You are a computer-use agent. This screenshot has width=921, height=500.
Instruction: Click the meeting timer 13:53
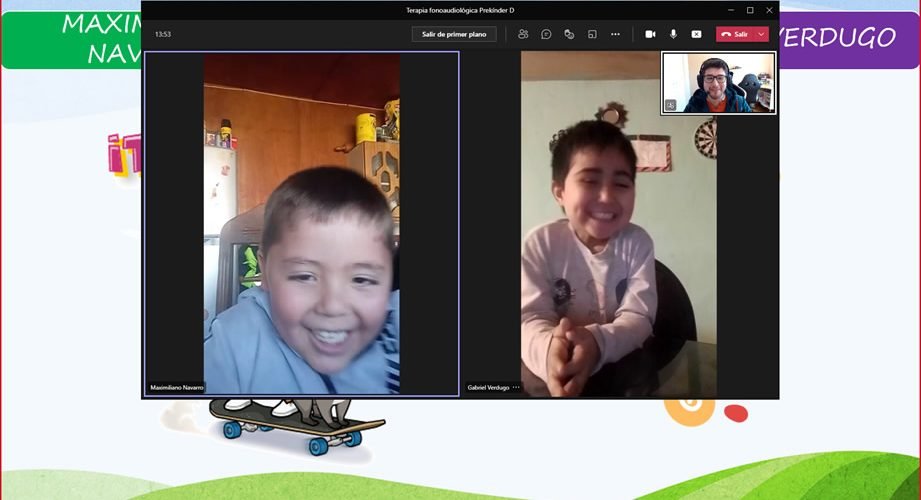(x=163, y=34)
